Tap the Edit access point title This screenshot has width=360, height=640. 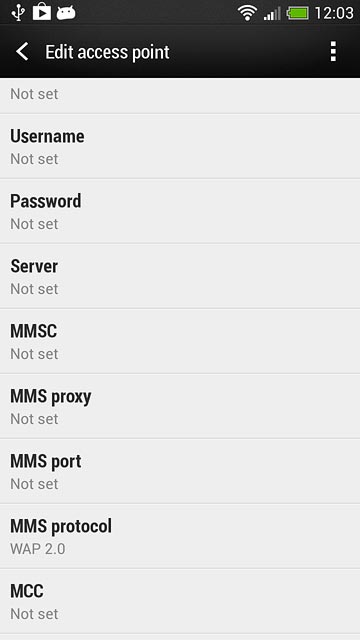(x=107, y=52)
